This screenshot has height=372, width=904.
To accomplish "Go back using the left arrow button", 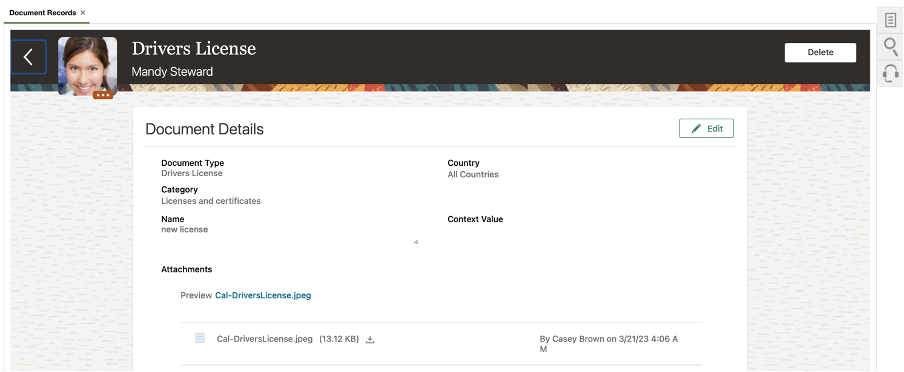I will pos(28,57).
